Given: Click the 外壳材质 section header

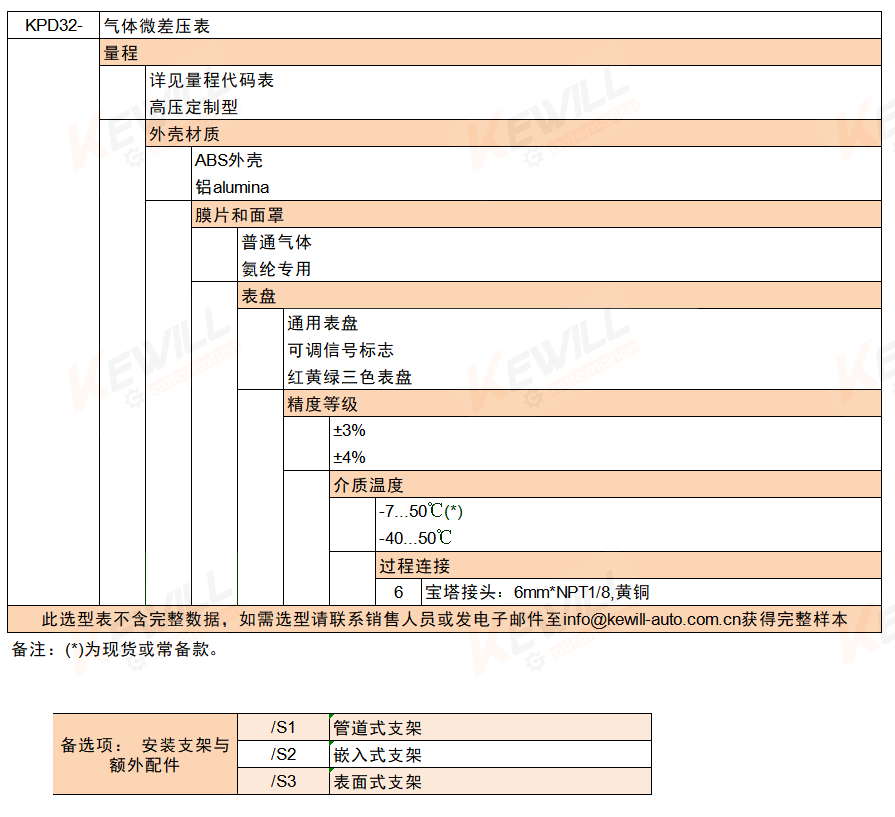Looking at the screenshot, I should pyautogui.click(x=514, y=134).
